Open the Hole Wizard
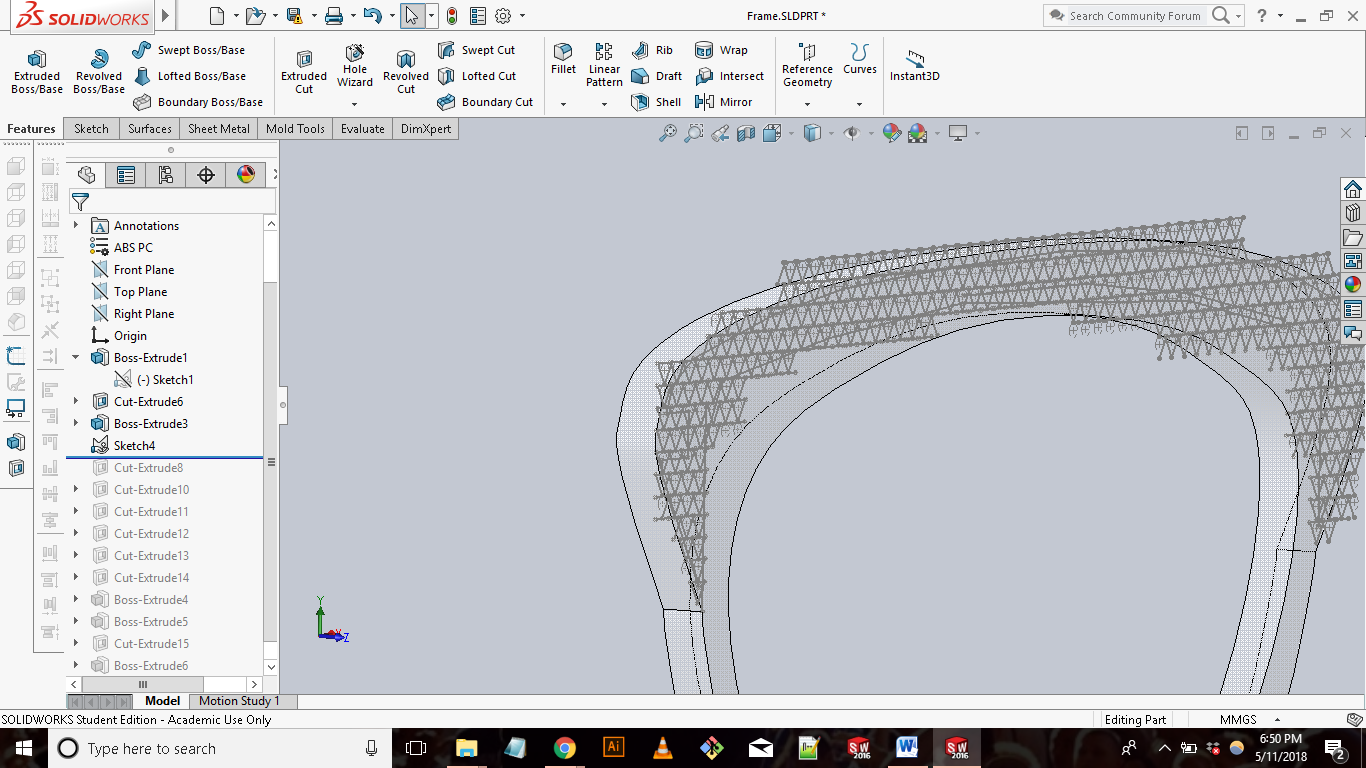 (355, 66)
